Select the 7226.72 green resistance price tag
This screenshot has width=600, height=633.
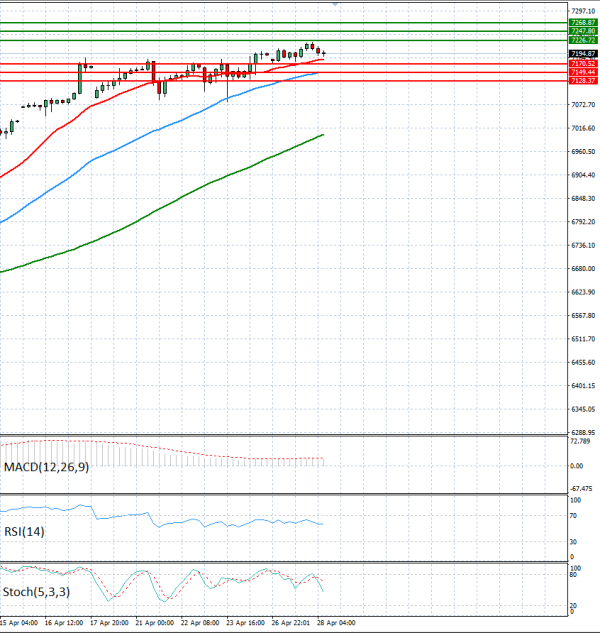[x=582, y=40]
